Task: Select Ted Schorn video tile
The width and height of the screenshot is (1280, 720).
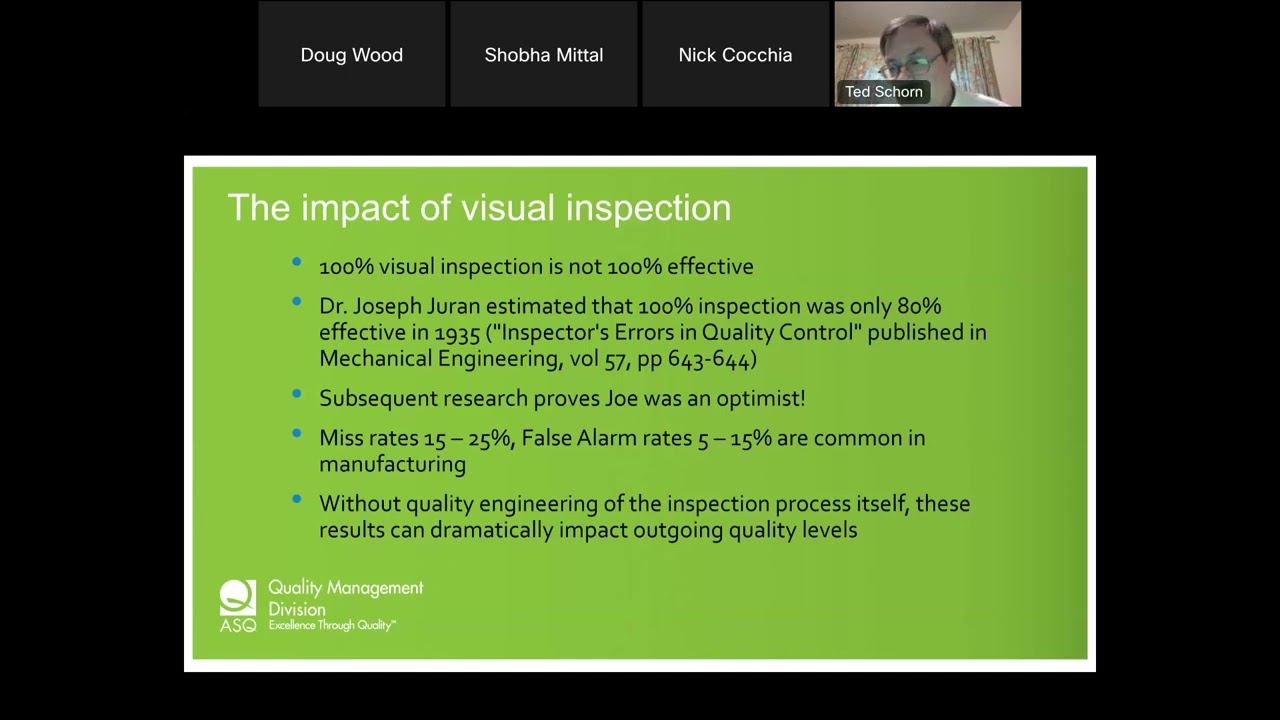Action: click(x=928, y=54)
